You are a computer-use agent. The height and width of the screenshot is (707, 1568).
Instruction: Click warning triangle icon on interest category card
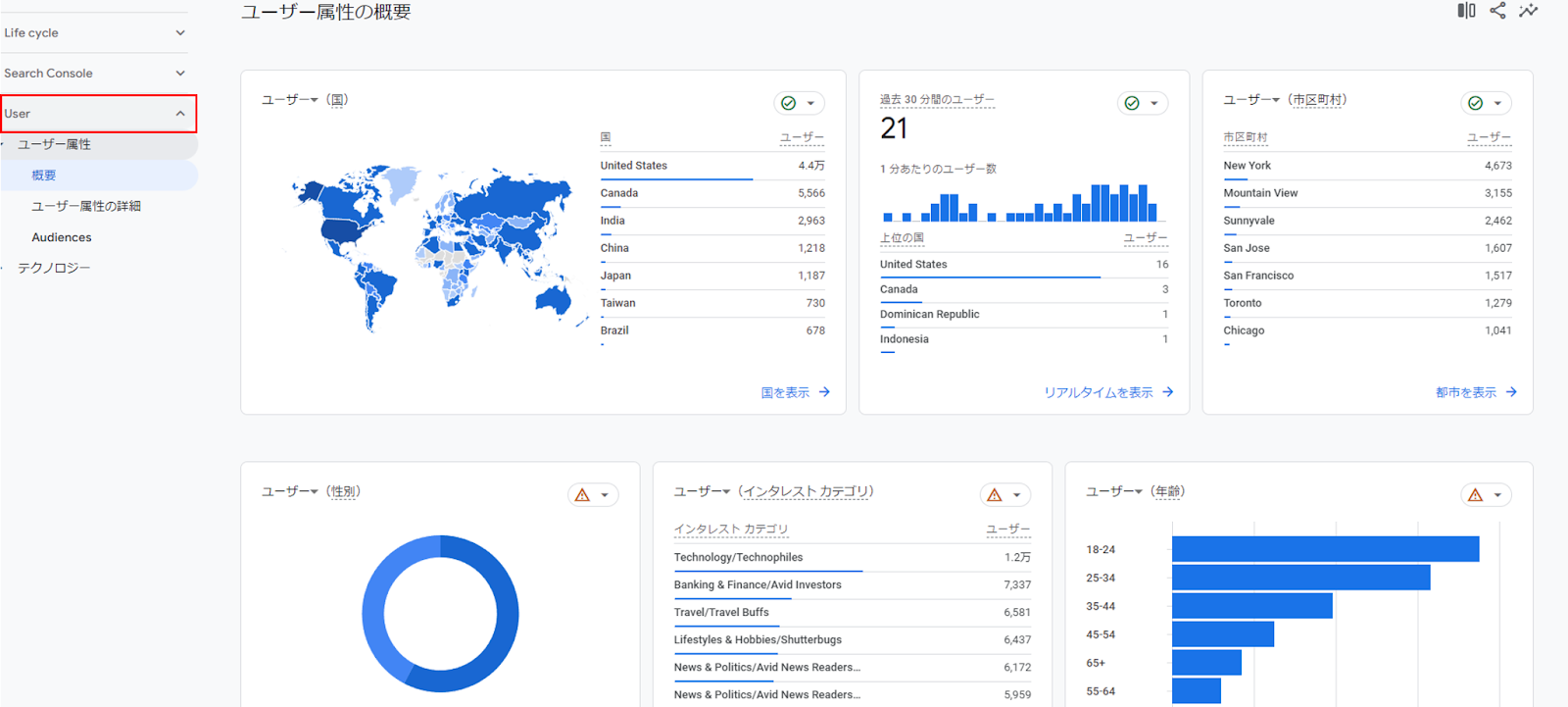(995, 495)
